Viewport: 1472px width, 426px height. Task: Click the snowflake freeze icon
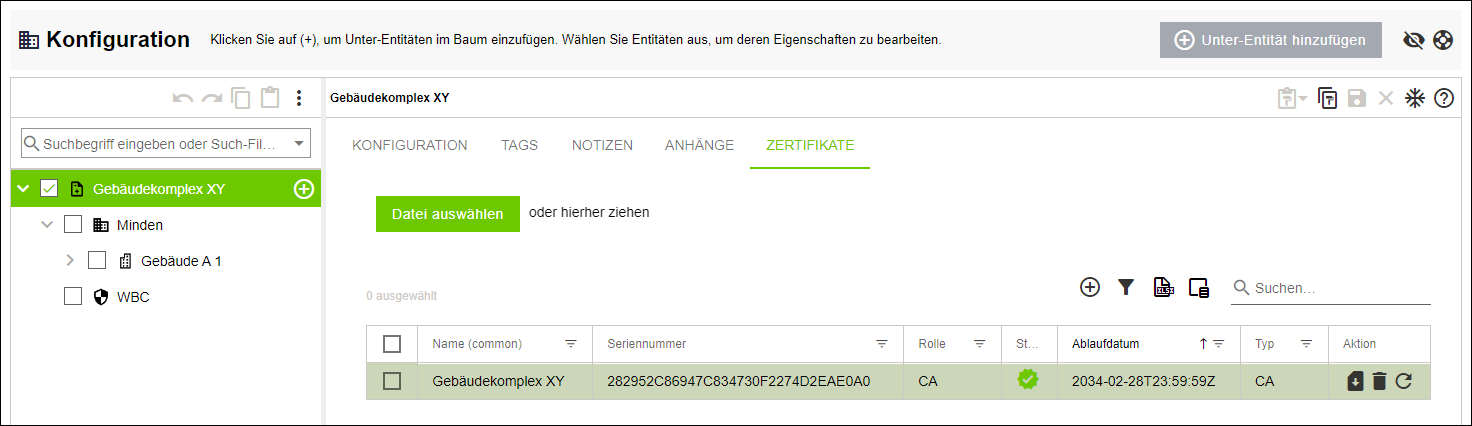1414,98
